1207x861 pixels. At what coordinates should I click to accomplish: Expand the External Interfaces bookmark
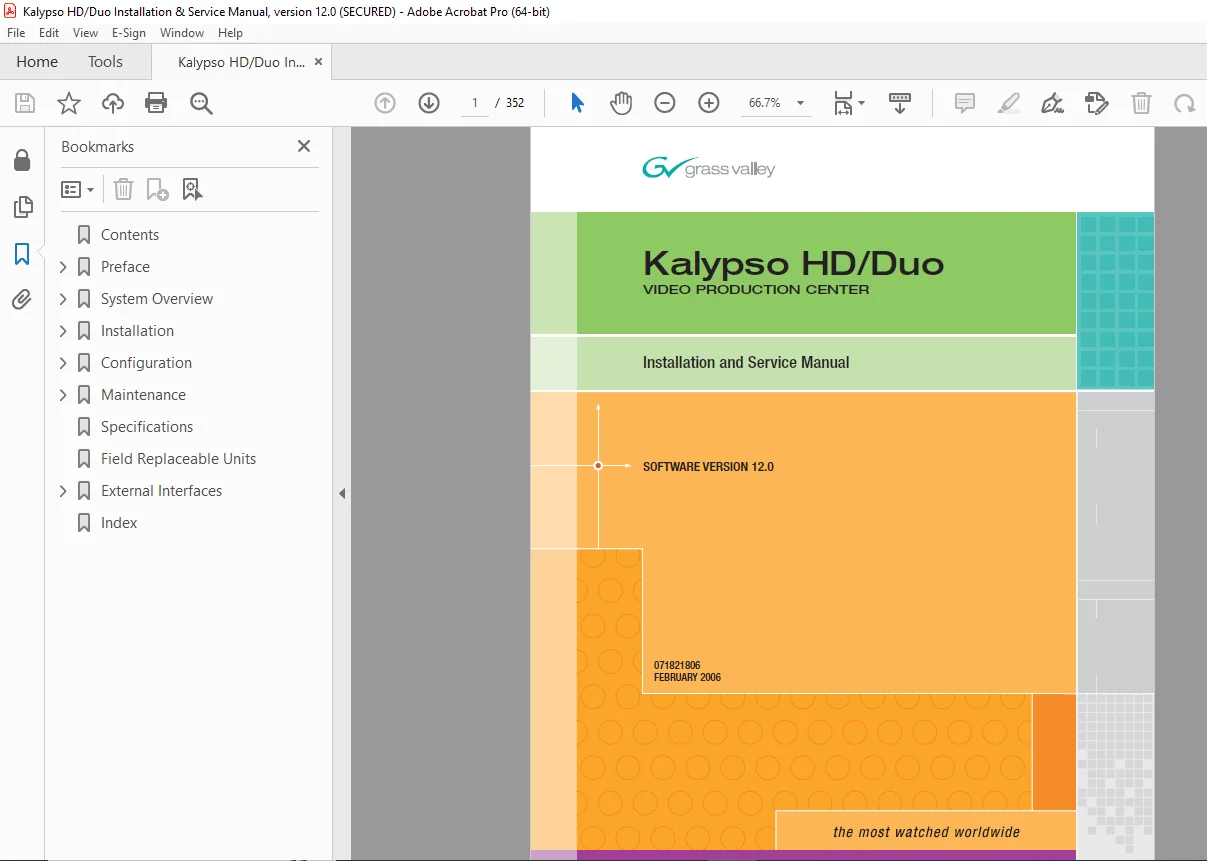(63, 491)
